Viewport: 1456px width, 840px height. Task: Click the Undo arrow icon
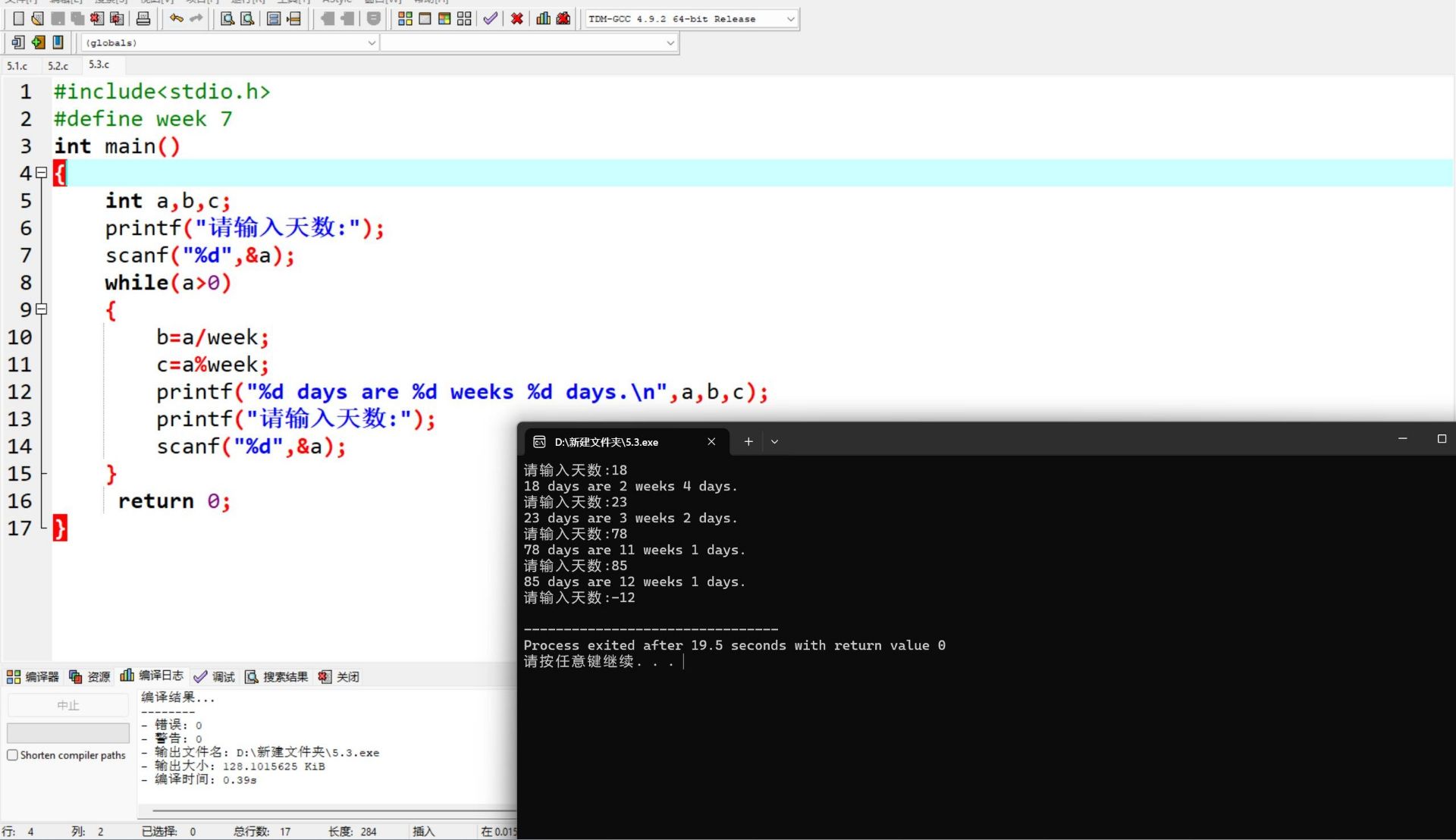(176, 18)
